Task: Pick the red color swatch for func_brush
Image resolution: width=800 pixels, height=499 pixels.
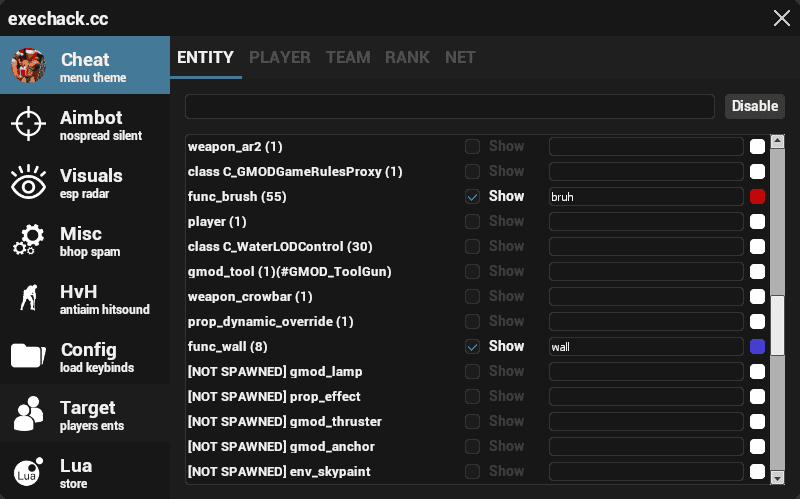Action: tap(757, 197)
